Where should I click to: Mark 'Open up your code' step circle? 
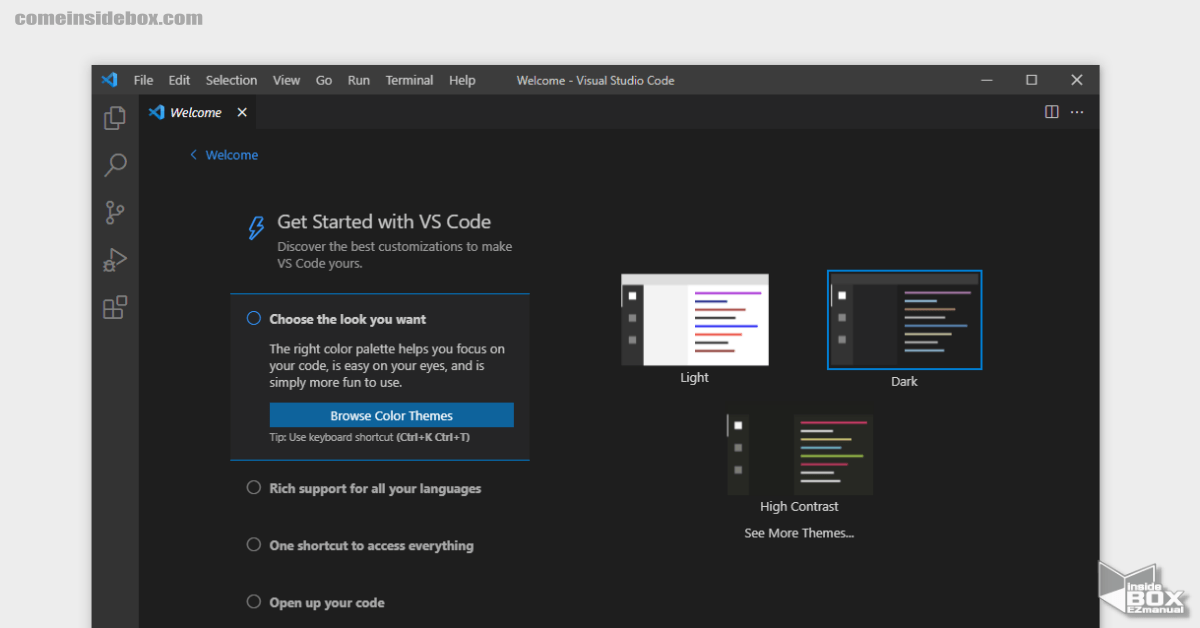[254, 601]
